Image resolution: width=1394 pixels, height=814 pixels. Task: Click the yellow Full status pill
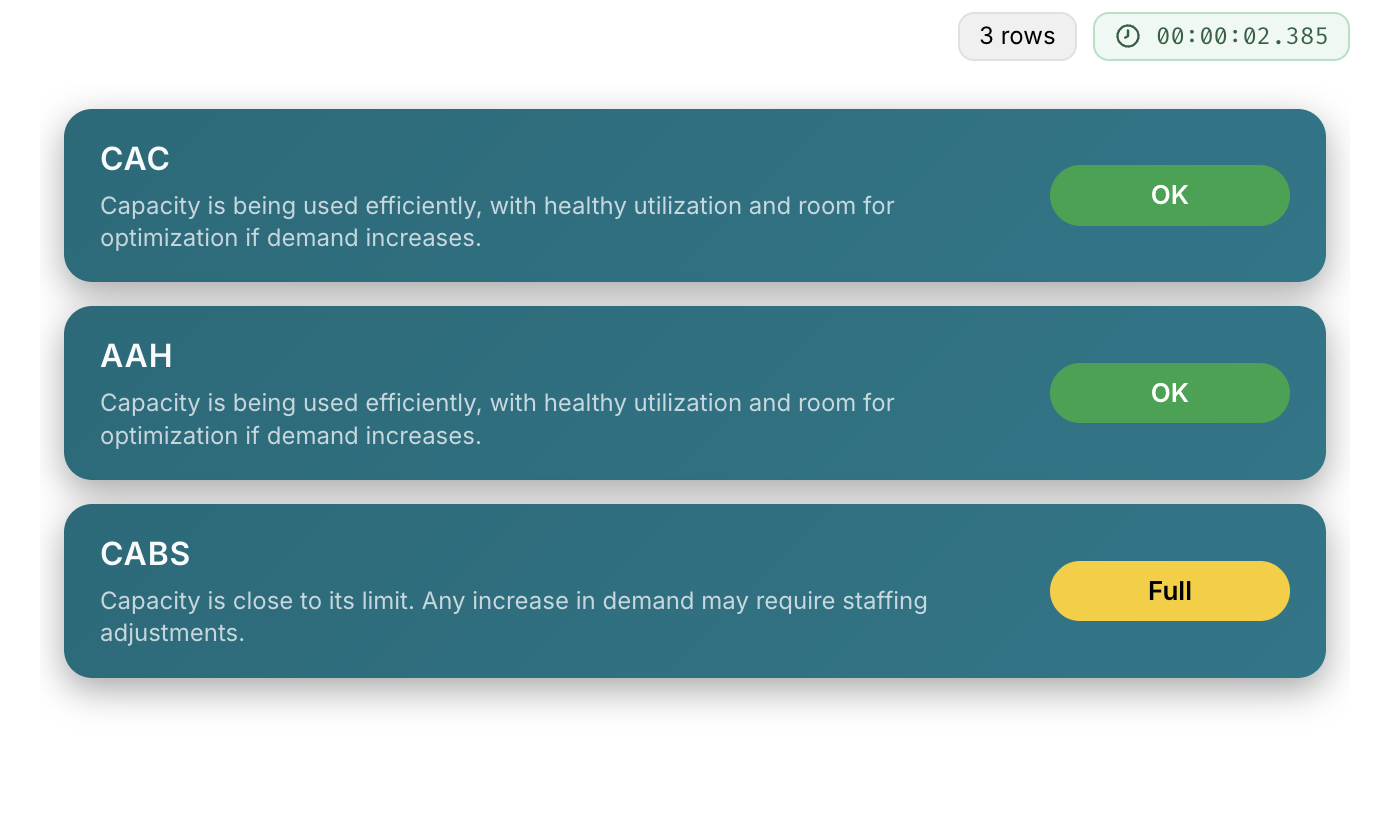click(x=1169, y=591)
